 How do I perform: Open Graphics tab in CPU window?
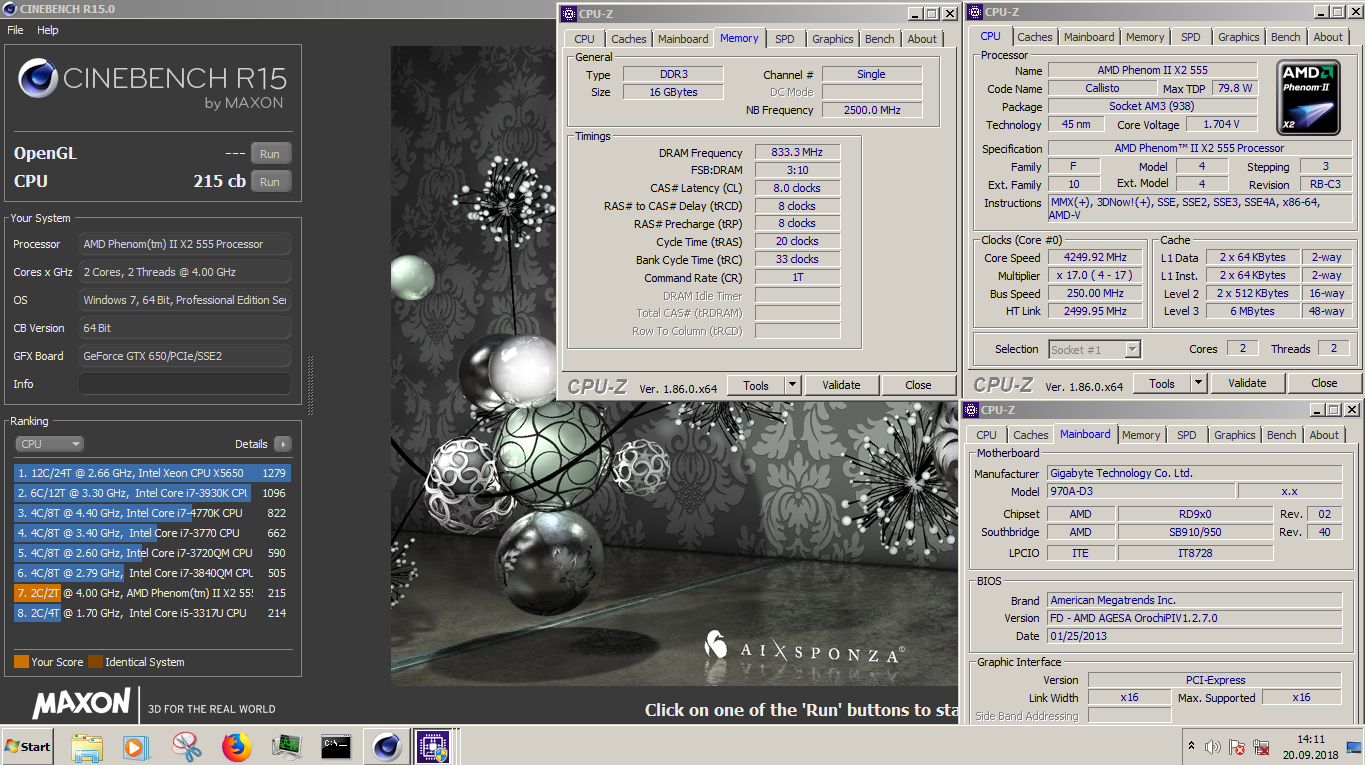coord(1239,37)
